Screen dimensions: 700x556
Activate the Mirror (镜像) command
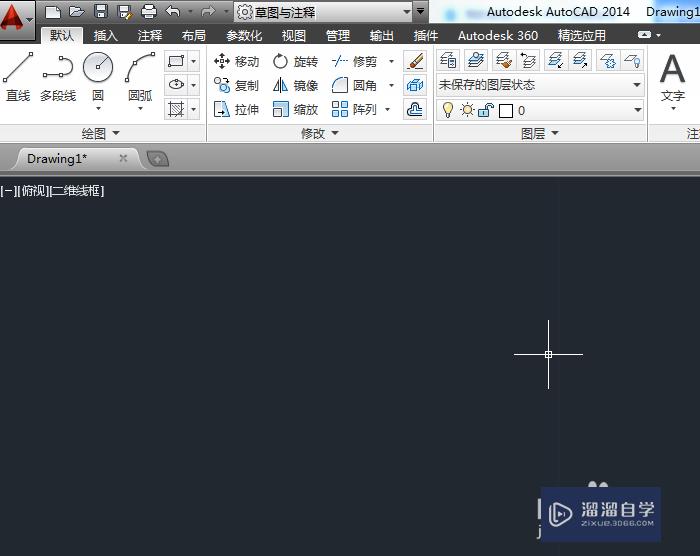tap(295, 85)
